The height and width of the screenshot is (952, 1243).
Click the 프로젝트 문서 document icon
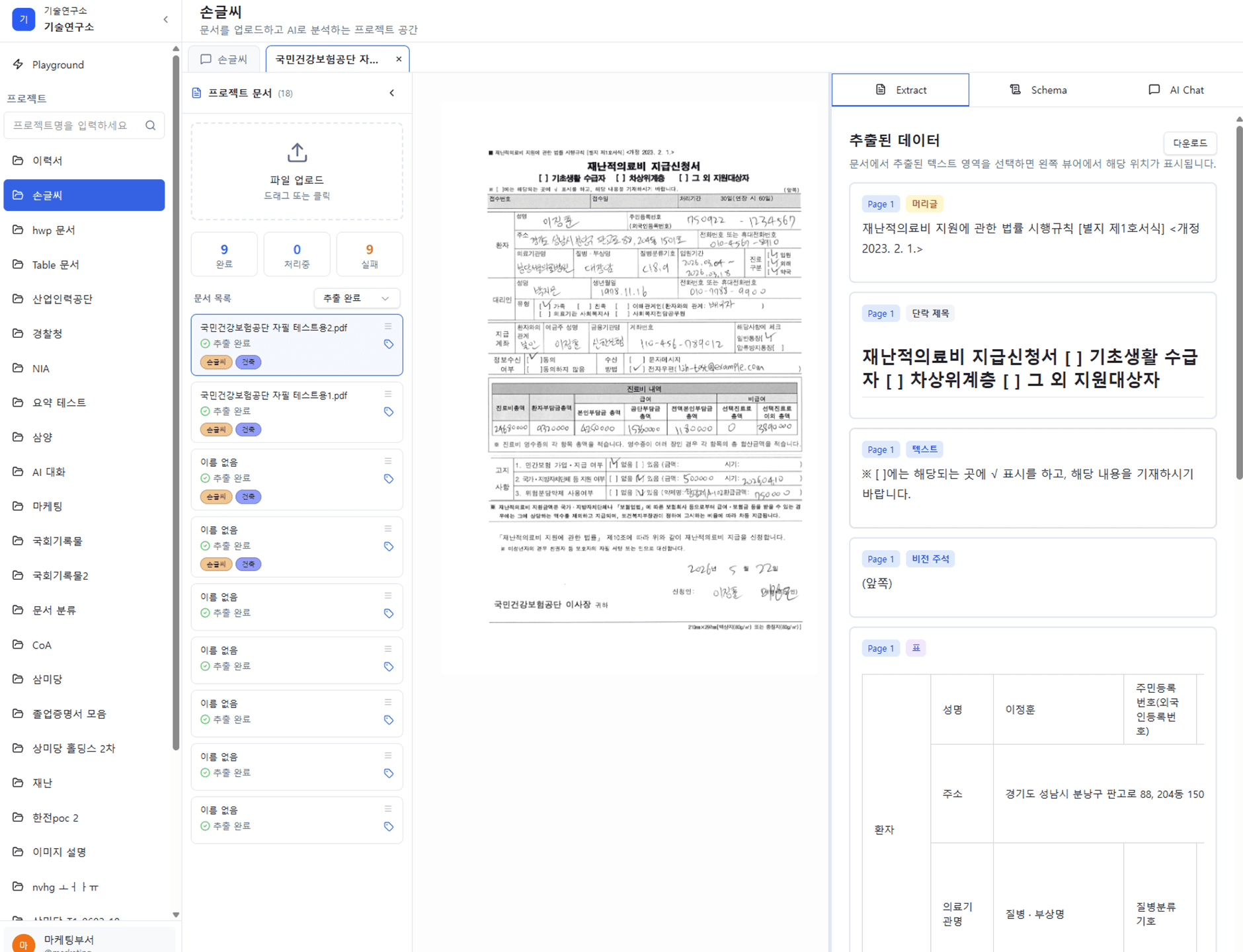pyautogui.click(x=196, y=93)
